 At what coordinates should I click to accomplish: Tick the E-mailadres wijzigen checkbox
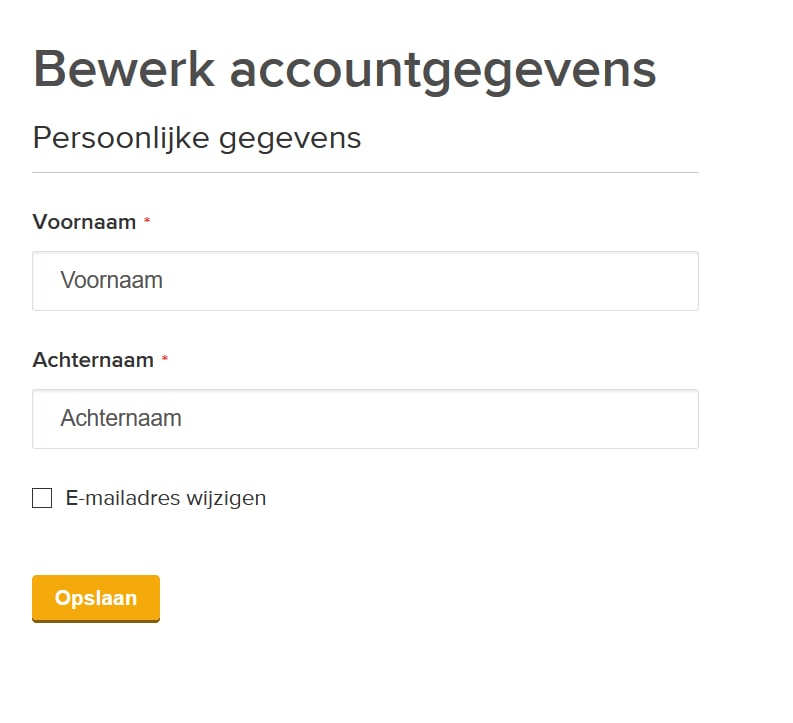tap(42, 498)
